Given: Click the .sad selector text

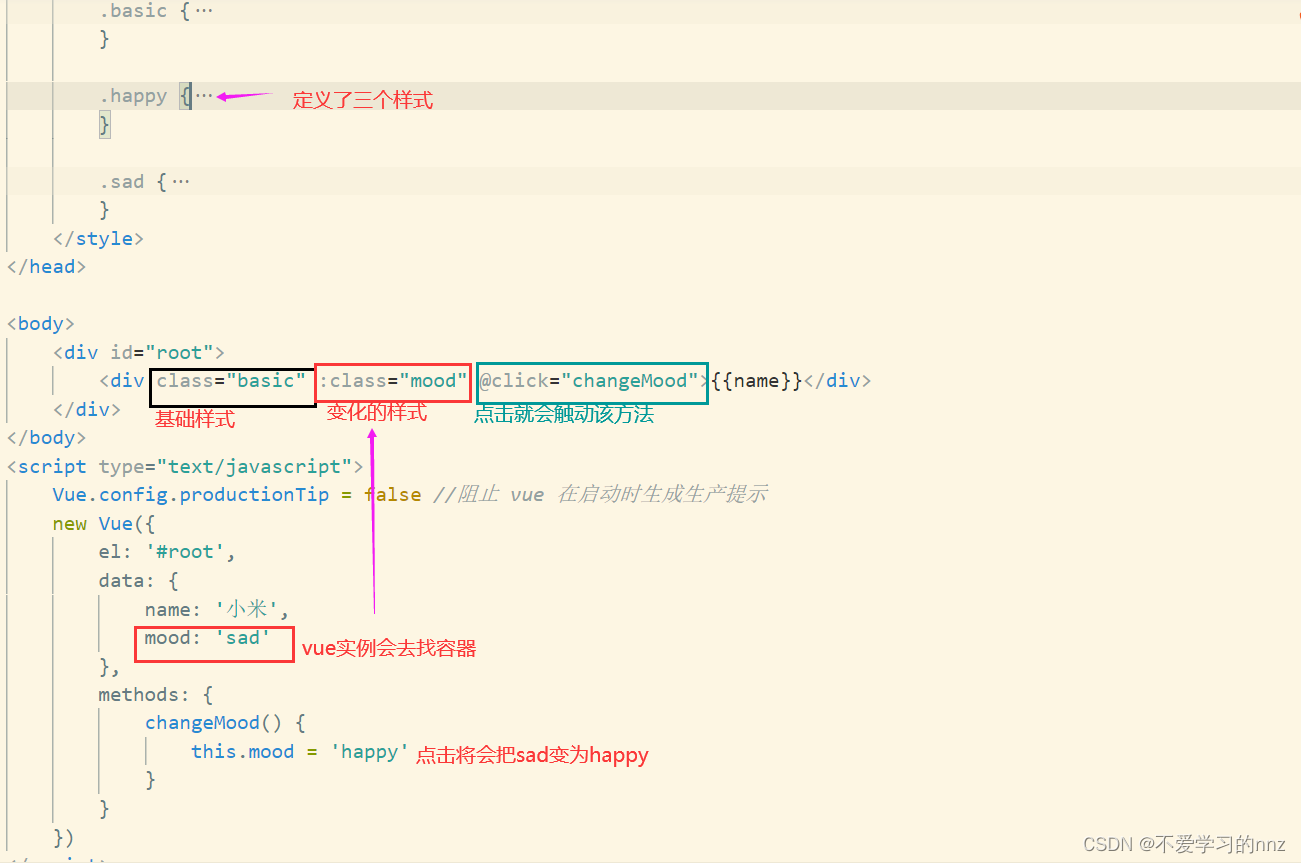Looking at the screenshot, I should [122, 182].
